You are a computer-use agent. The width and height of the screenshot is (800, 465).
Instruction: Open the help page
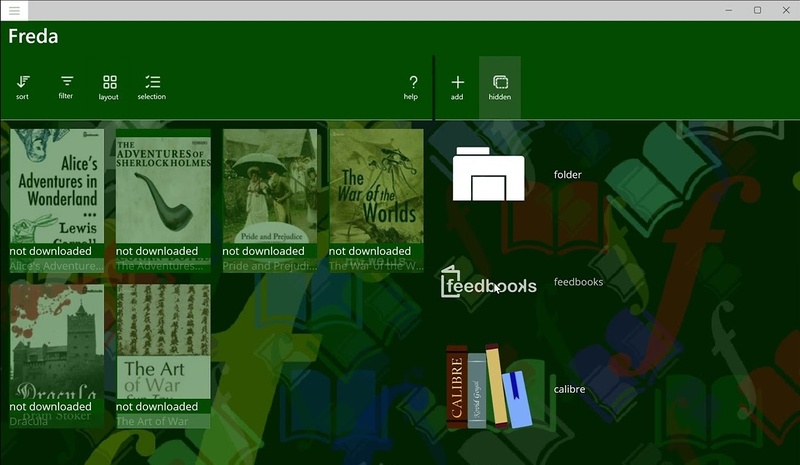[x=411, y=87]
